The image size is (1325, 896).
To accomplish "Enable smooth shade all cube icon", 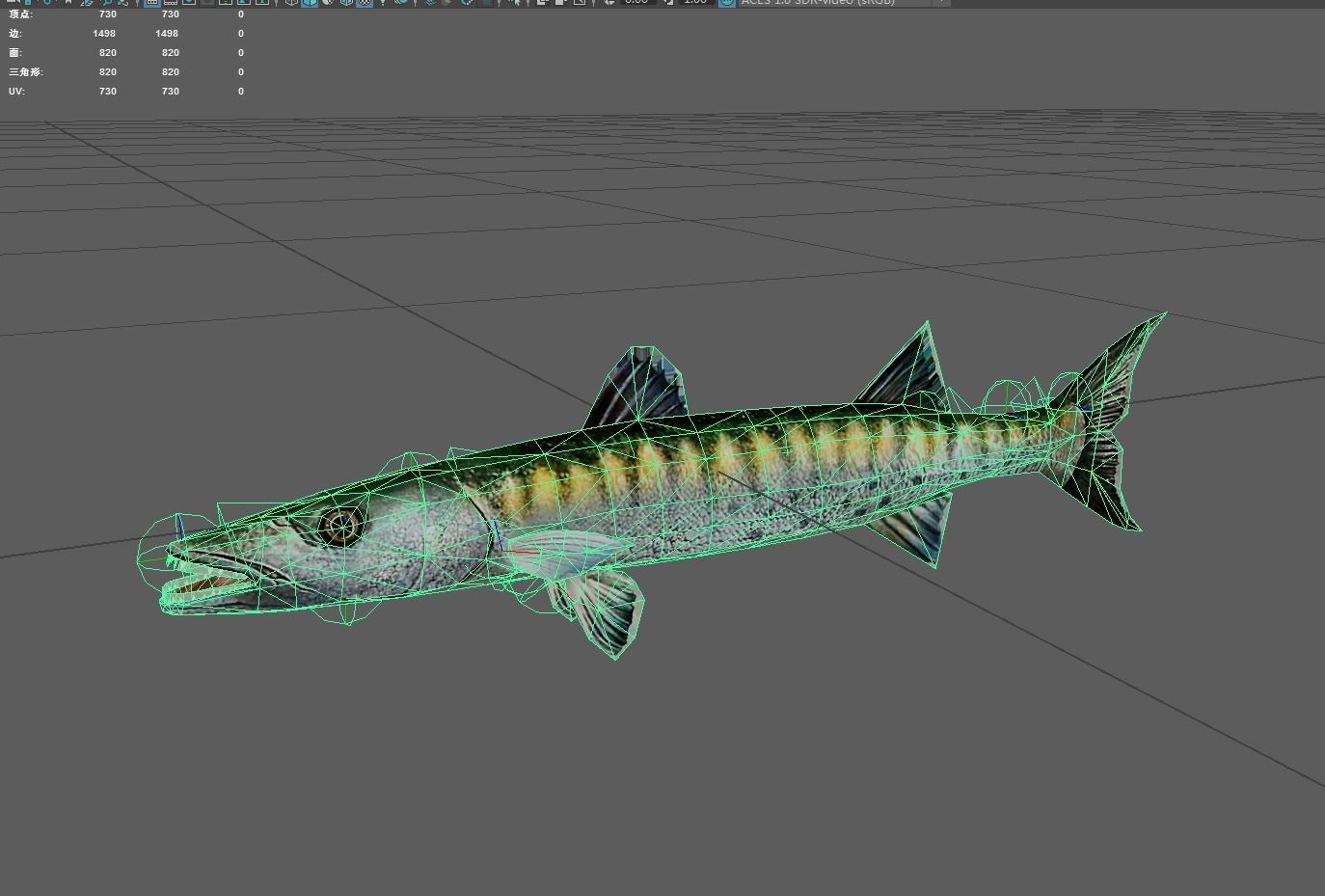I will tap(310, 3).
